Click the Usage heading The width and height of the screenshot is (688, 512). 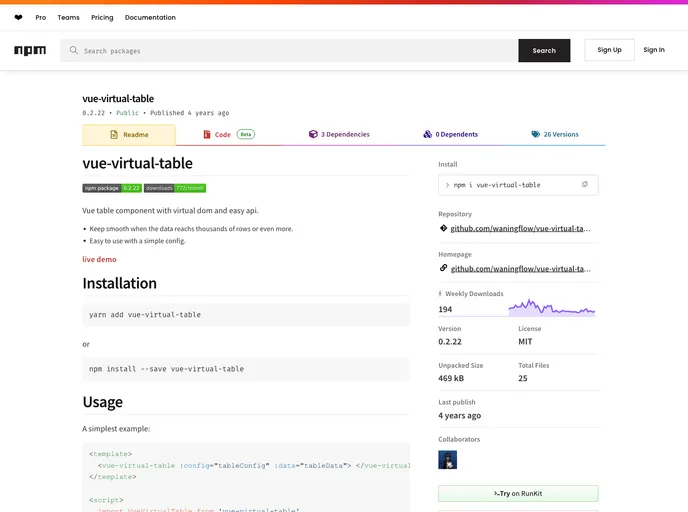pyautogui.click(x=103, y=402)
